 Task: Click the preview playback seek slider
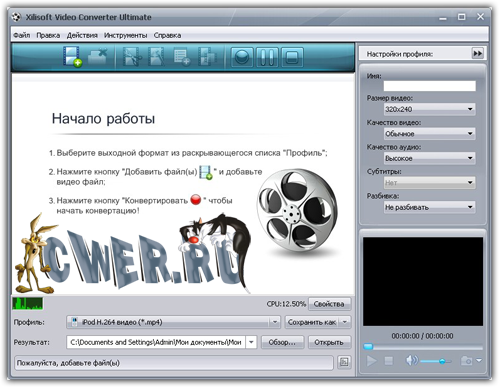423,347
